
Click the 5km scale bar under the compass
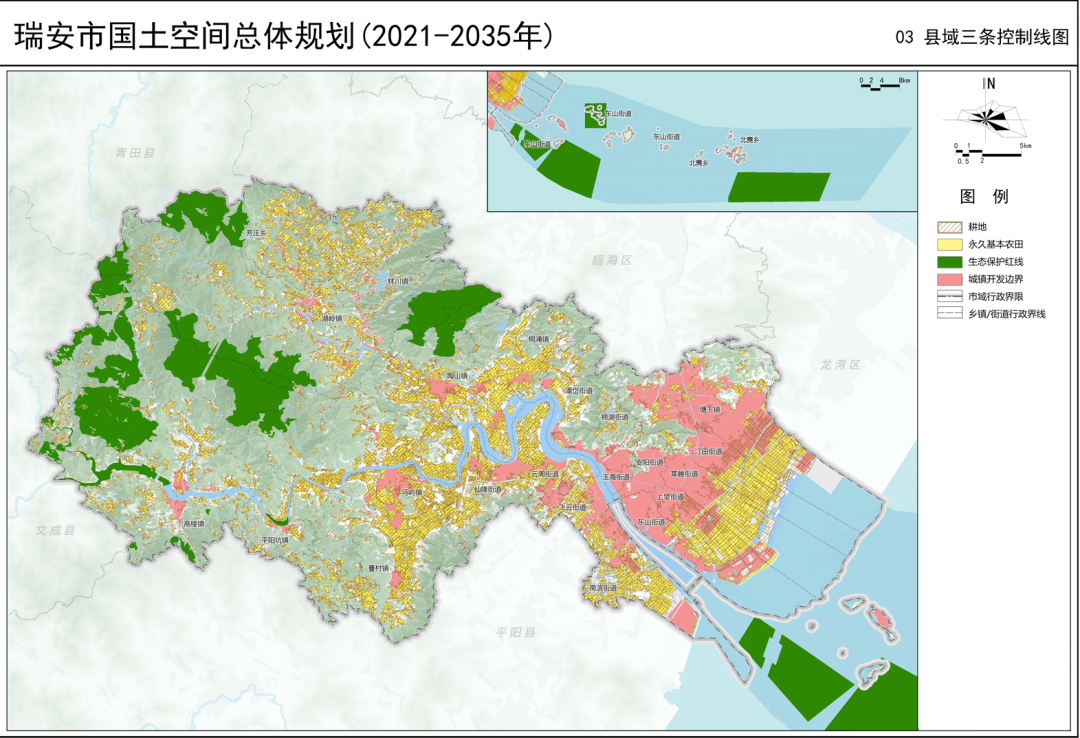pyautogui.click(x=989, y=152)
